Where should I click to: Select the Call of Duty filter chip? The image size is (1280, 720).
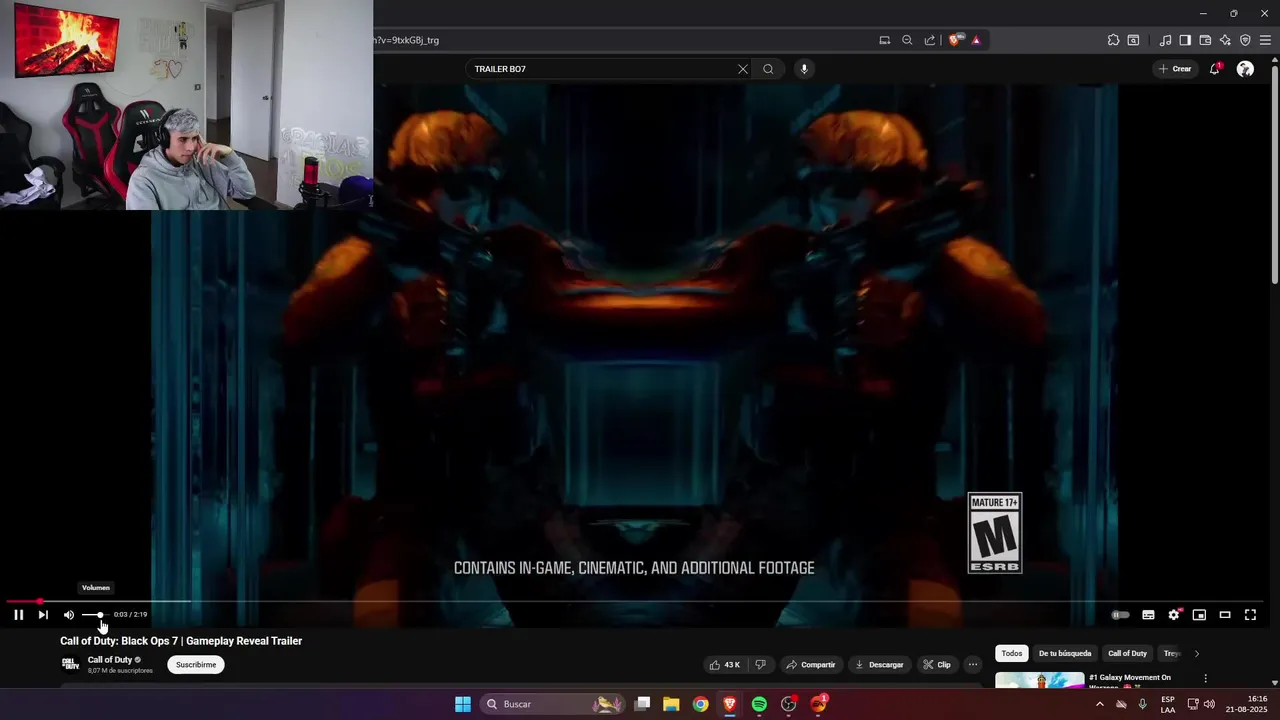[1127, 654]
